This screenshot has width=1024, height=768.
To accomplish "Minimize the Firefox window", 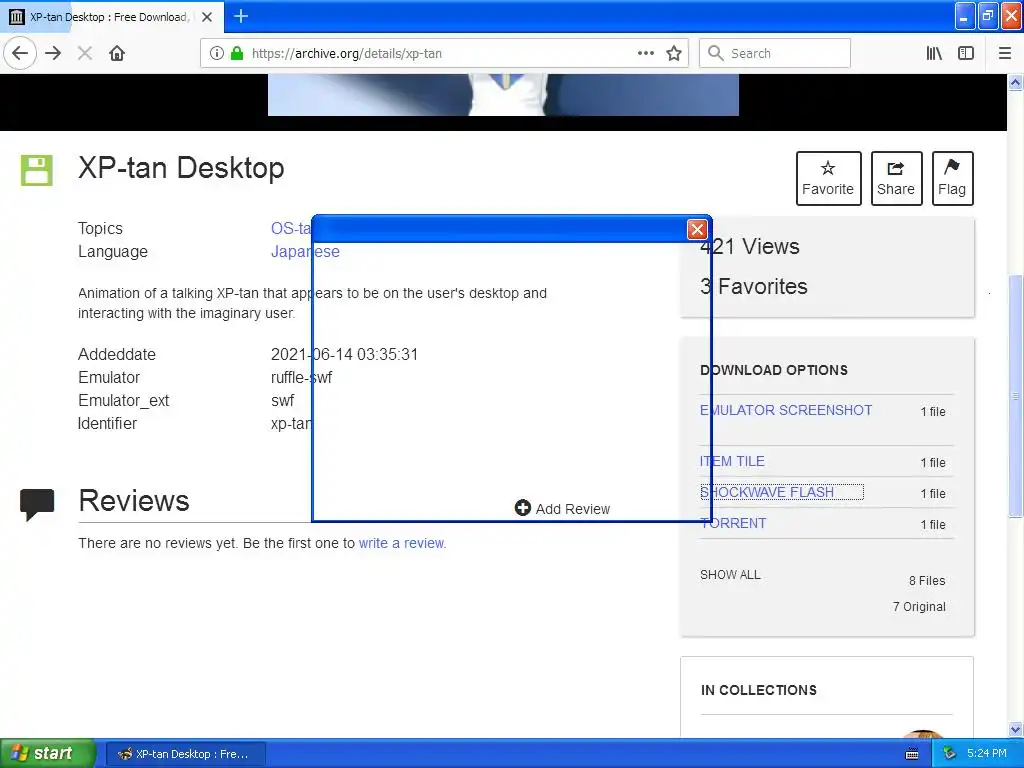I will [965, 16].
